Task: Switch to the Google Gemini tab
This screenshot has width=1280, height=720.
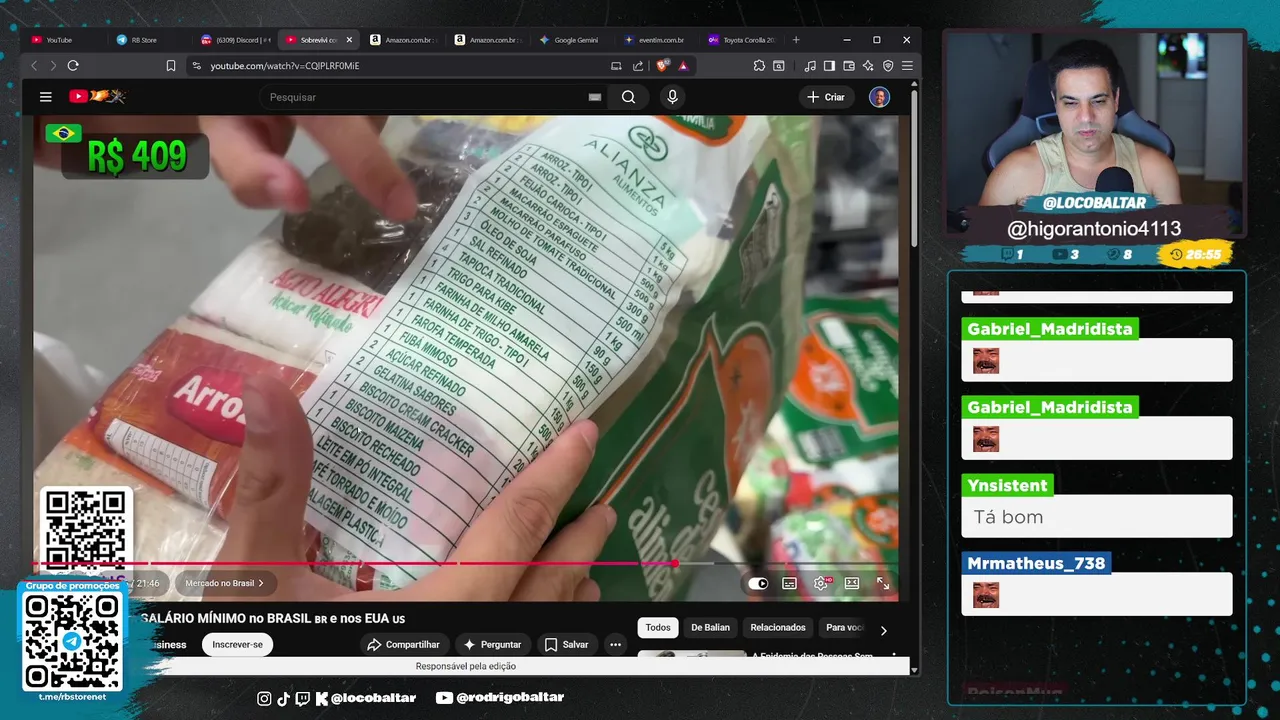Action: click(572, 40)
